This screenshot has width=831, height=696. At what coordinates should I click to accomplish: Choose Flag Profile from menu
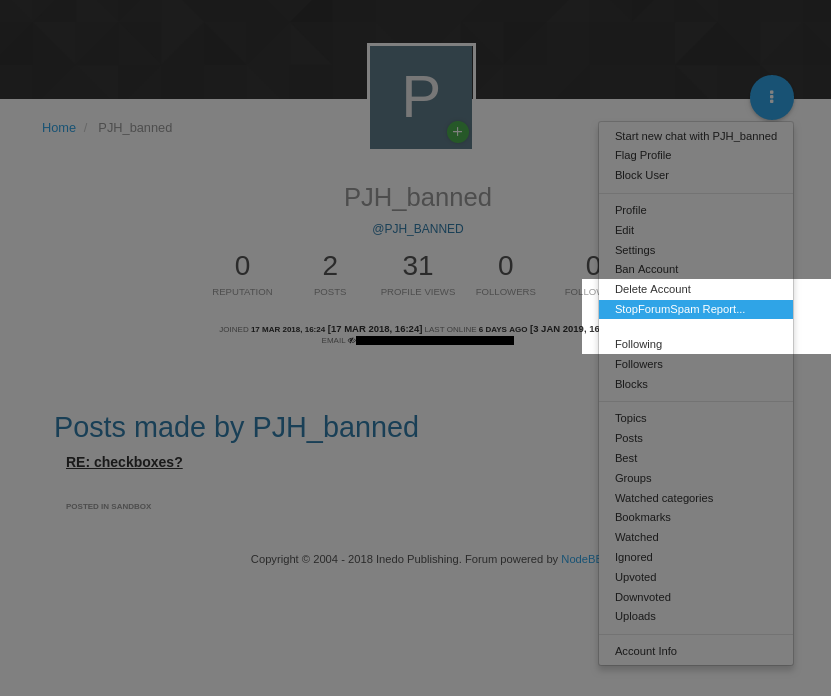click(x=696, y=155)
